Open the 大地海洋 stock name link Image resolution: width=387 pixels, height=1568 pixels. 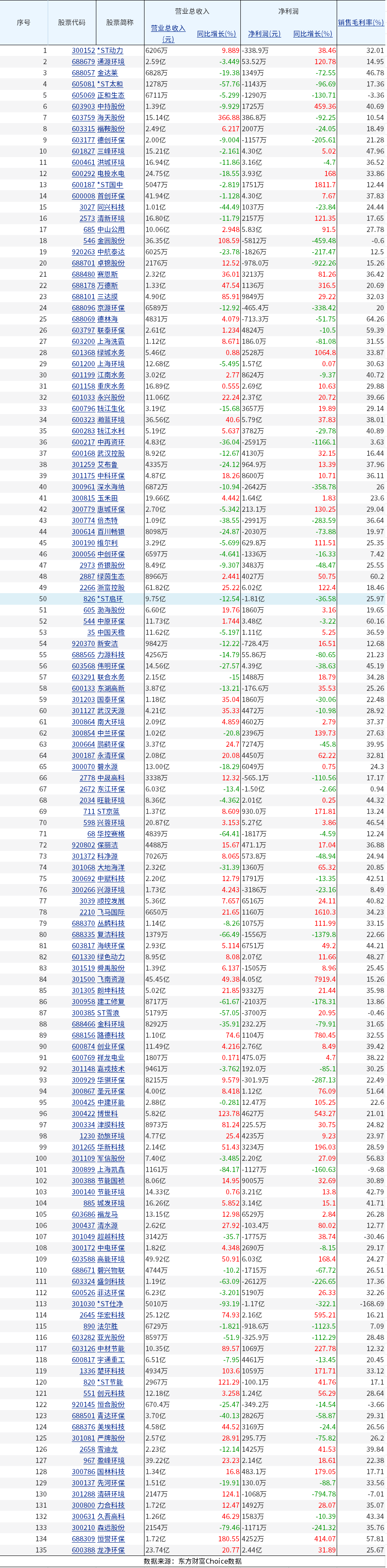tap(111, 867)
